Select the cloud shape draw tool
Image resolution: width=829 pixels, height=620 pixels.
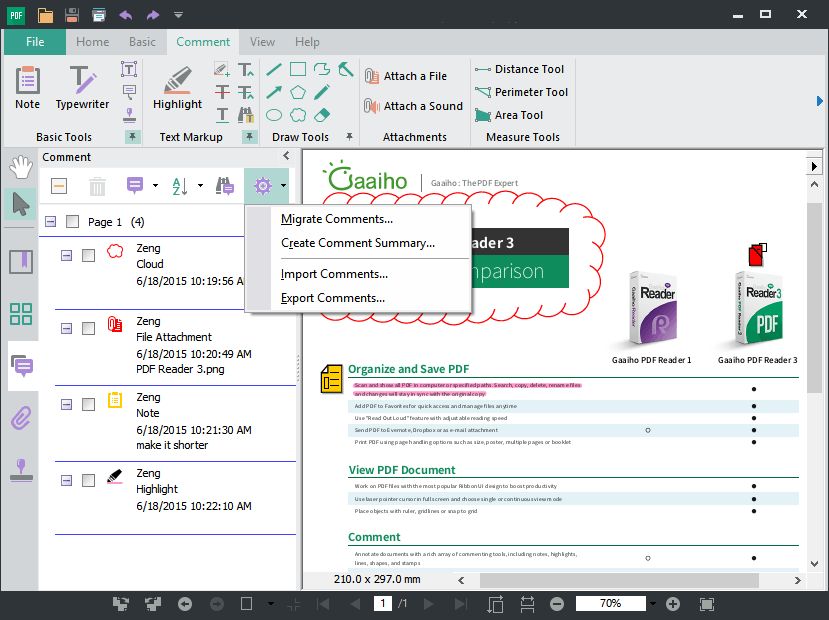click(298, 115)
